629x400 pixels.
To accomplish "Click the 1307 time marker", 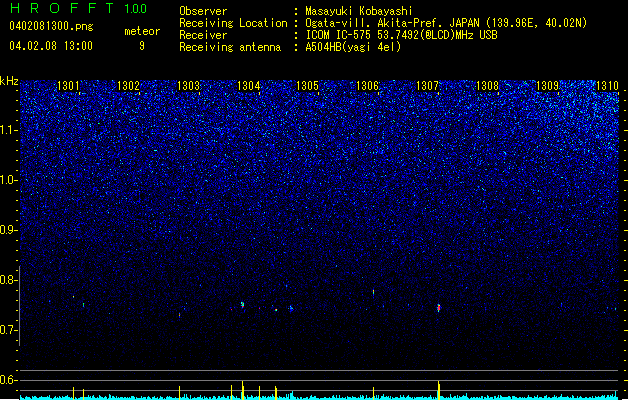I will click(x=428, y=86).
